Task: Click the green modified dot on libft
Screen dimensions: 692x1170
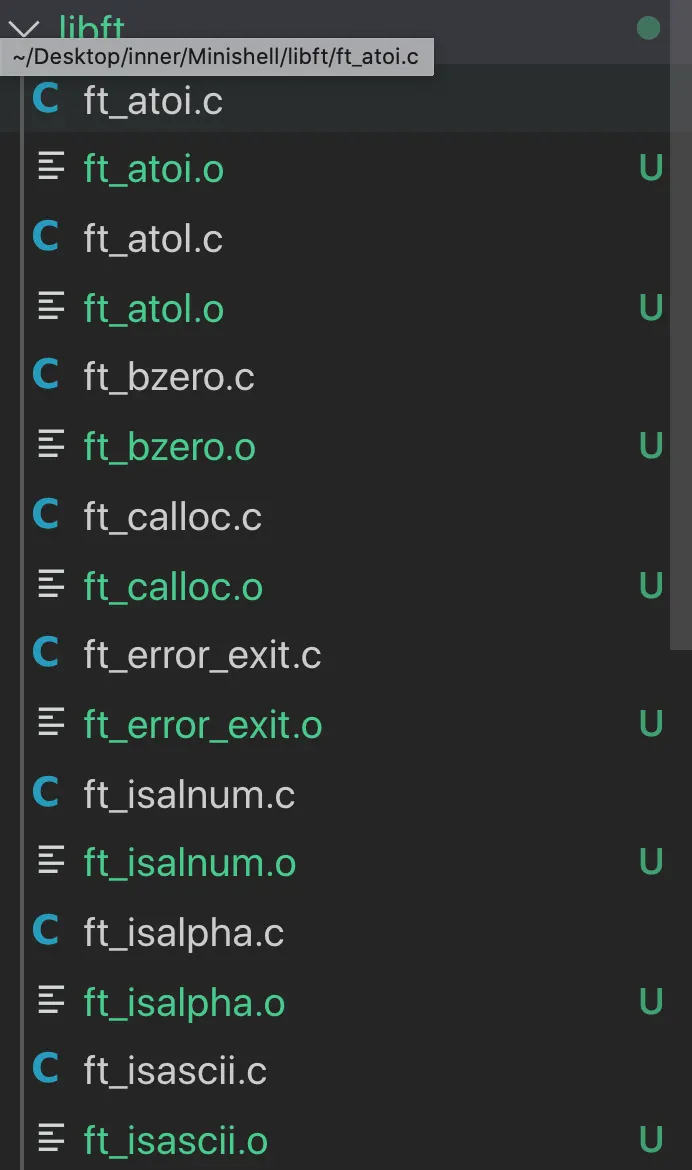Action: tap(648, 28)
